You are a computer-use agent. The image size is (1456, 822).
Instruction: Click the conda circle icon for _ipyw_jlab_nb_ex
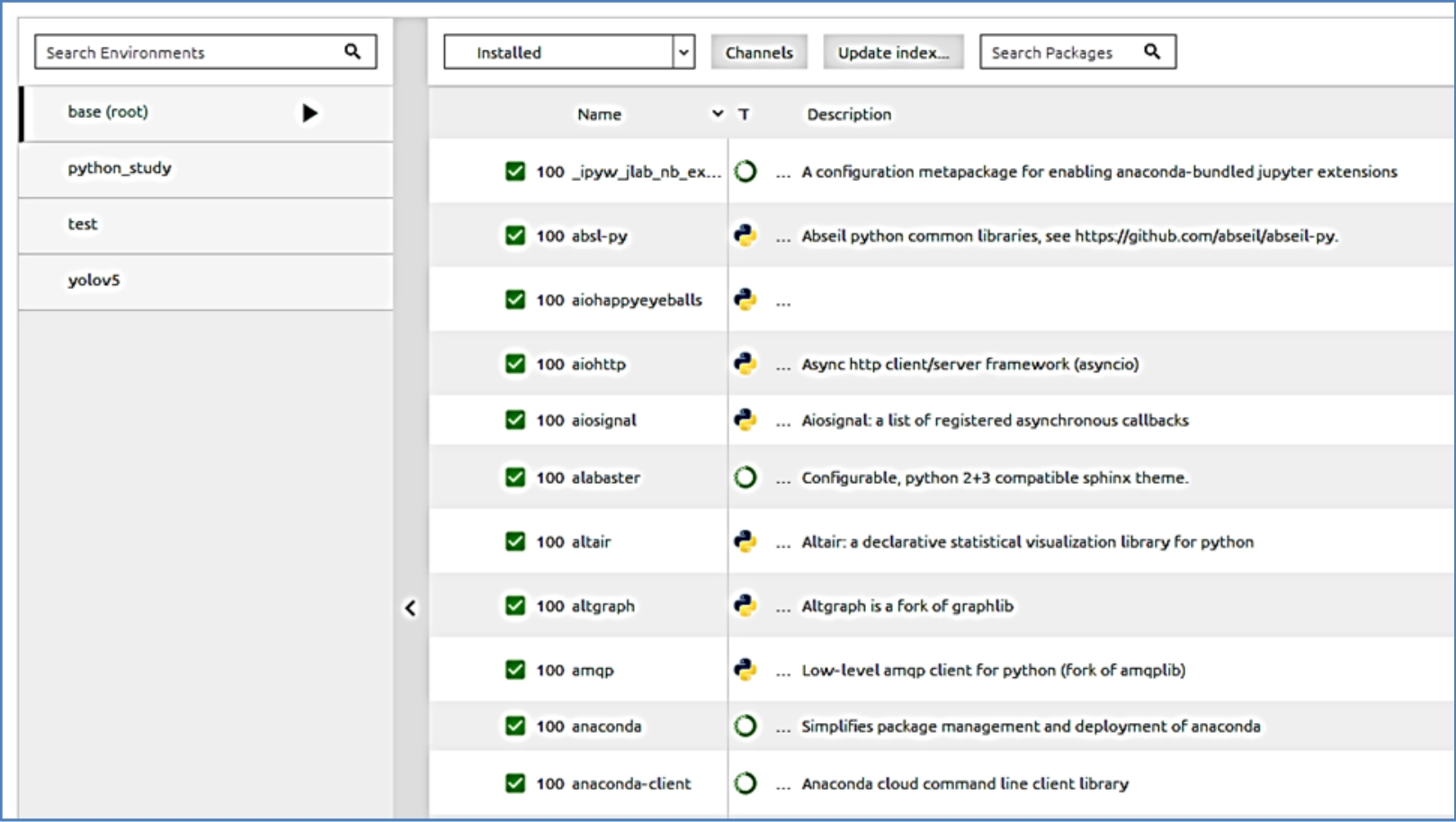tap(745, 171)
